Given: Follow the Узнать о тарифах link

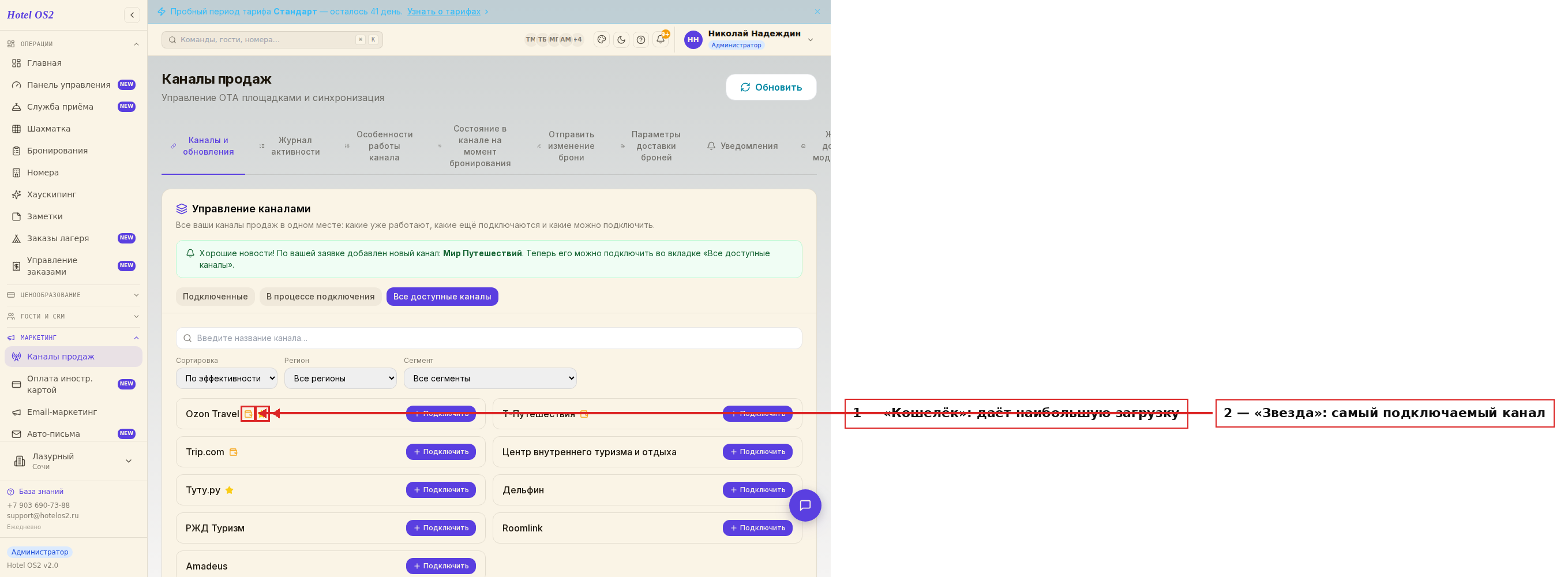Looking at the screenshot, I should 443,12.
